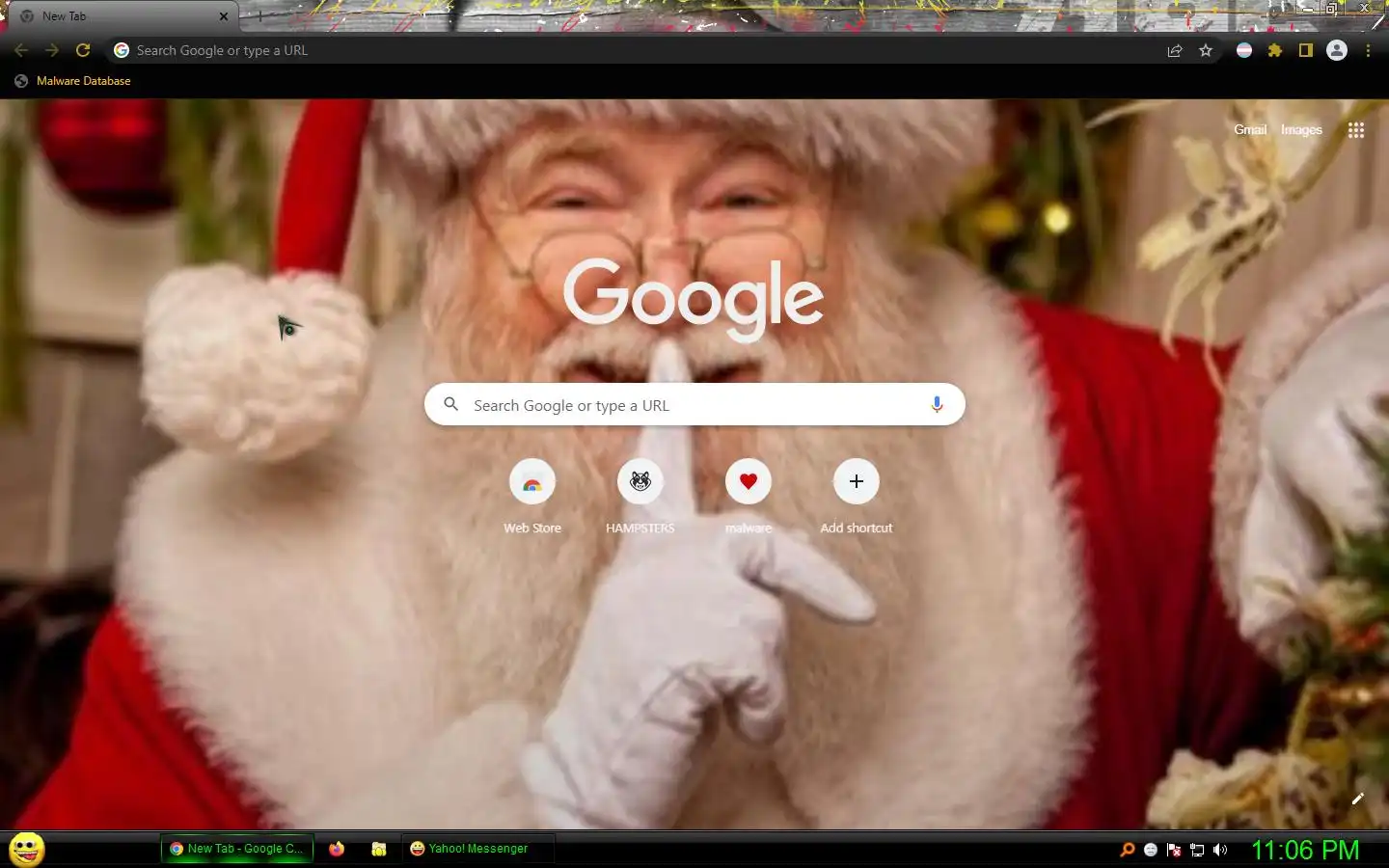The width and height of the screenshot is (1389, 868).
Task: Open the Chrome three-dot menu
Action: coord(1368,50)
